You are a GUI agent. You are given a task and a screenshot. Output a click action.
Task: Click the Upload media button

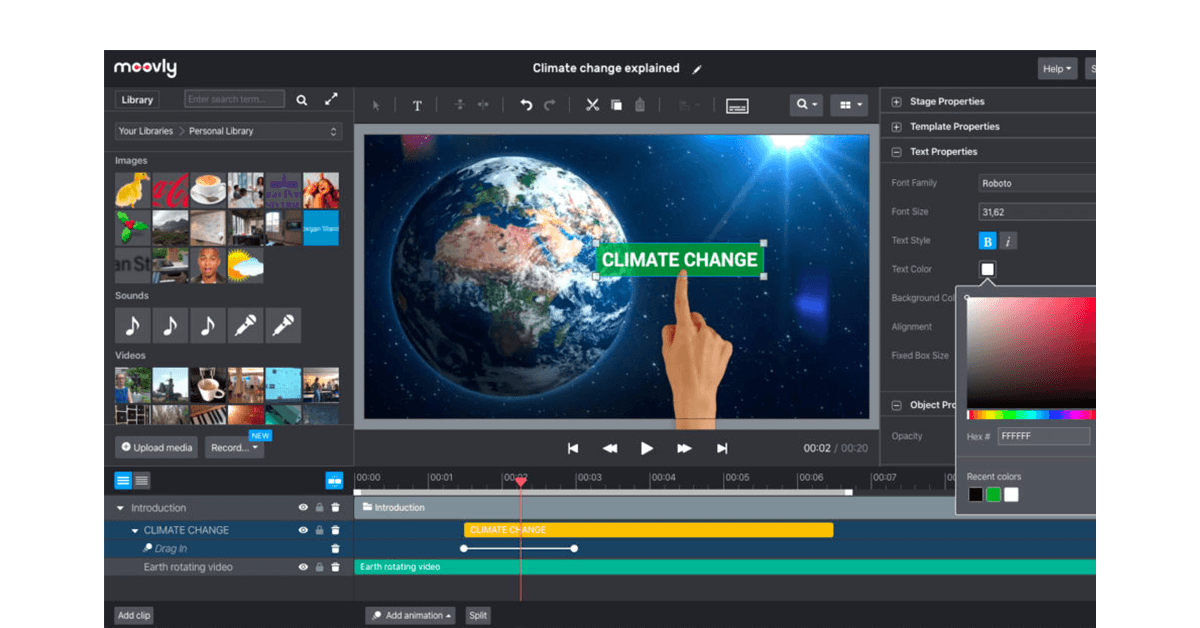coord(157,447)
